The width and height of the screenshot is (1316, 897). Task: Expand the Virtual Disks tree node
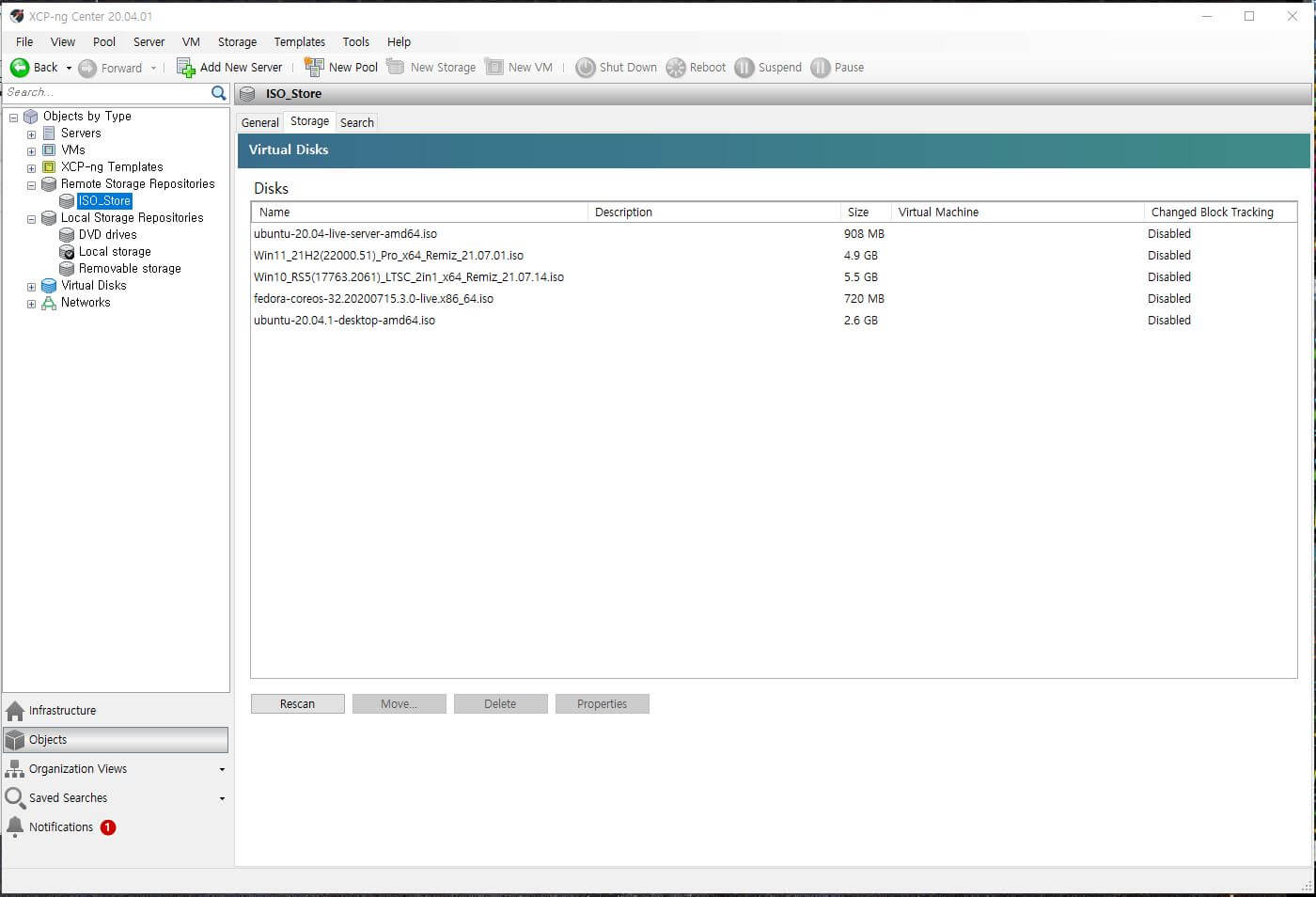click(31, 287)
